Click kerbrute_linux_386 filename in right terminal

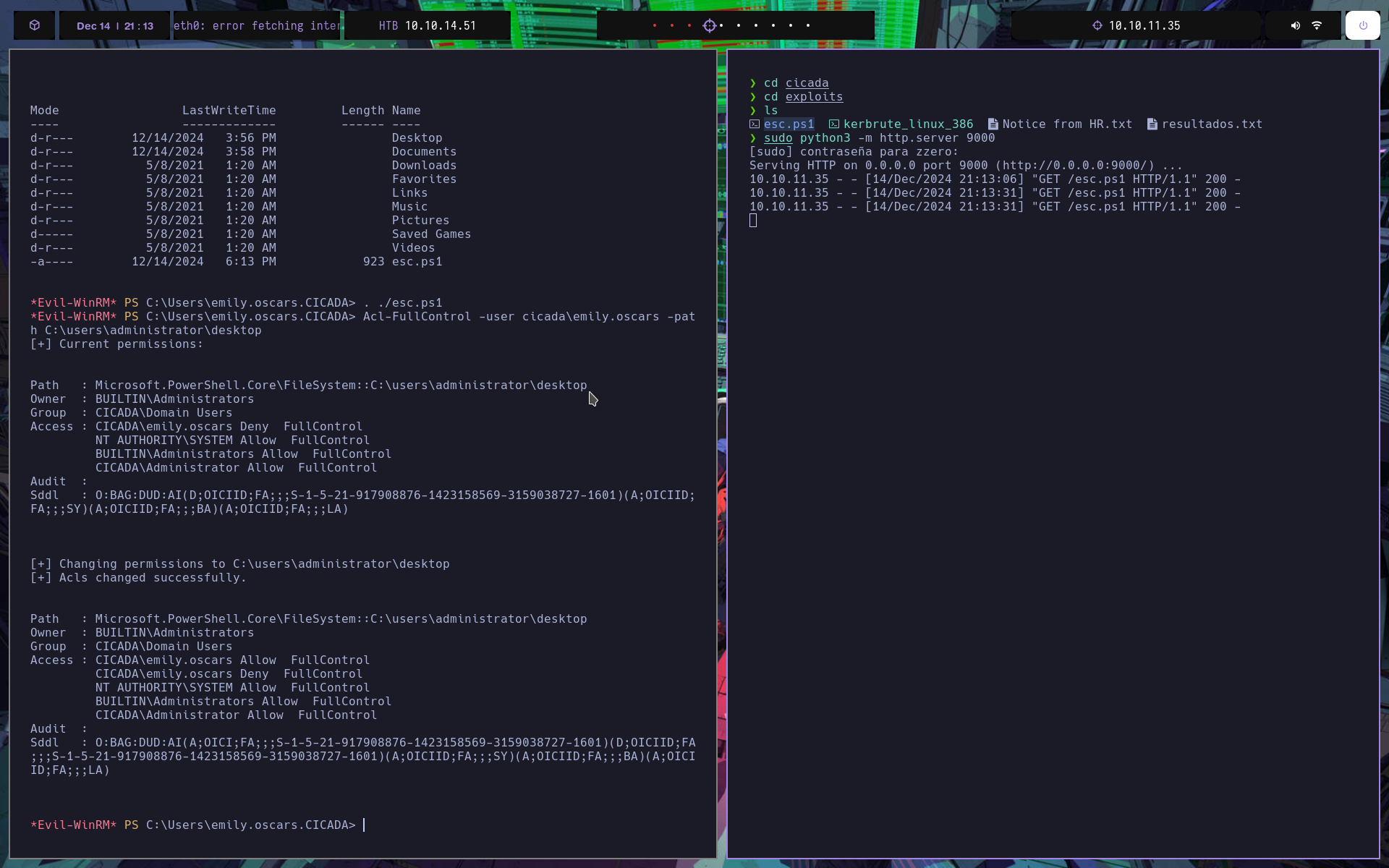click(x=909, y=124)
